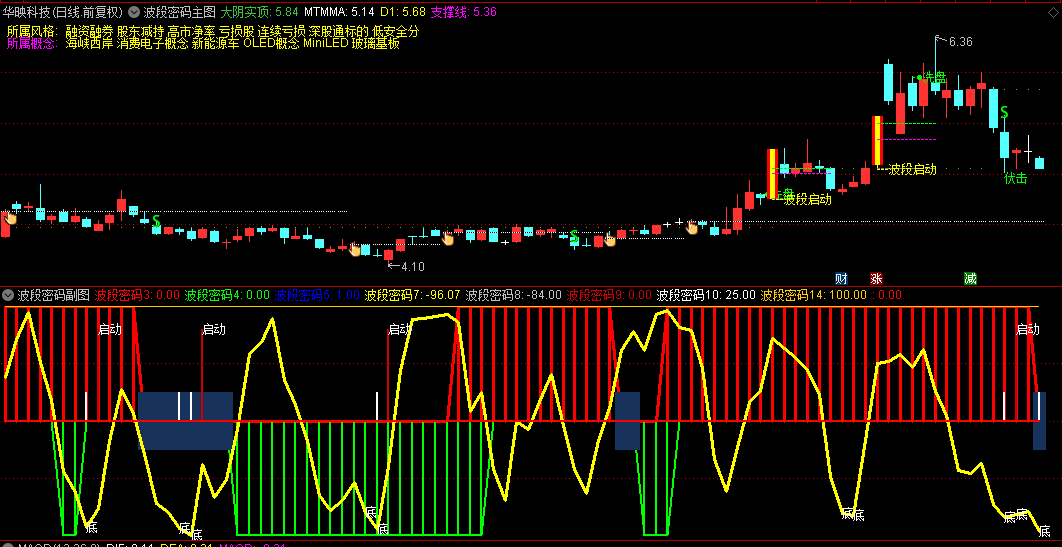
Task: Open the main chart indicator dropdown arrow
Action: coord(134,12)
